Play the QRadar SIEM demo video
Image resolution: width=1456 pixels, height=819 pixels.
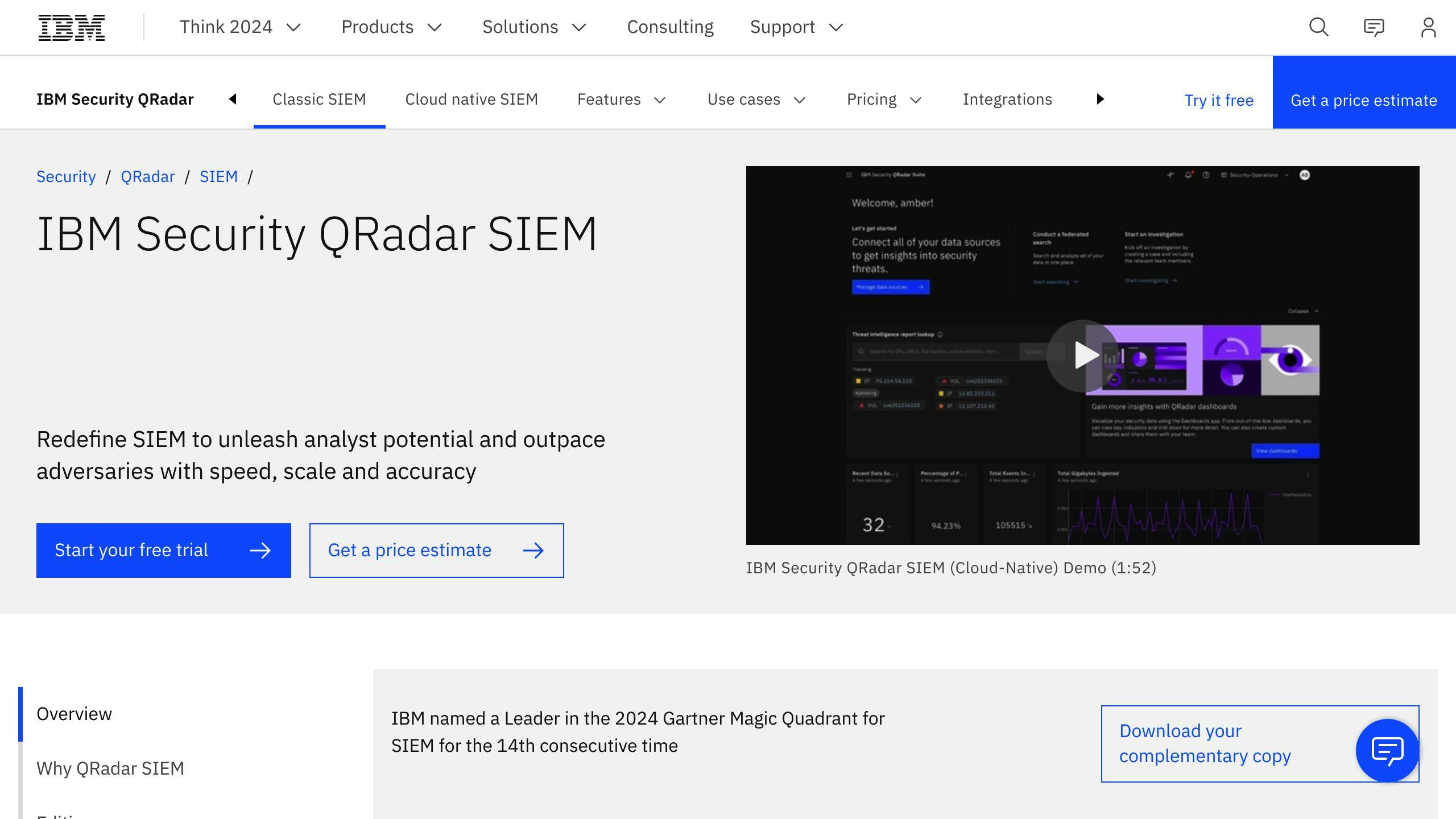tap(1082, 355)
